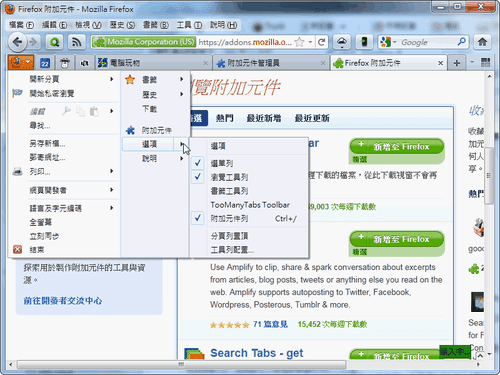Image resolution: width=500 pixels, height=375 pixels.
Task: Open the 檔案(F) menu in menu bar
Action: [21, 25]
